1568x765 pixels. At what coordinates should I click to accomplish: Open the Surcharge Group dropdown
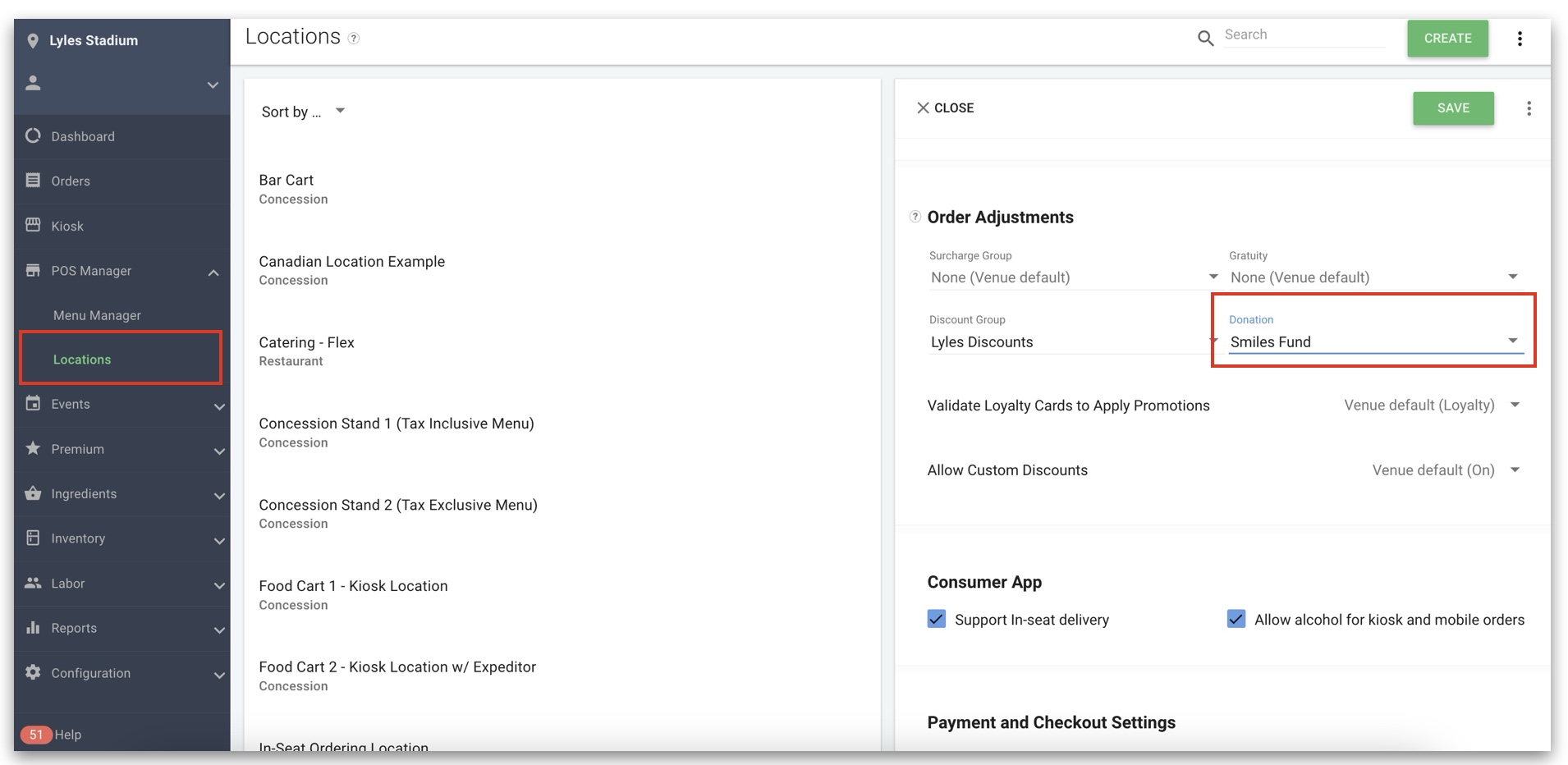point(1074,277)
